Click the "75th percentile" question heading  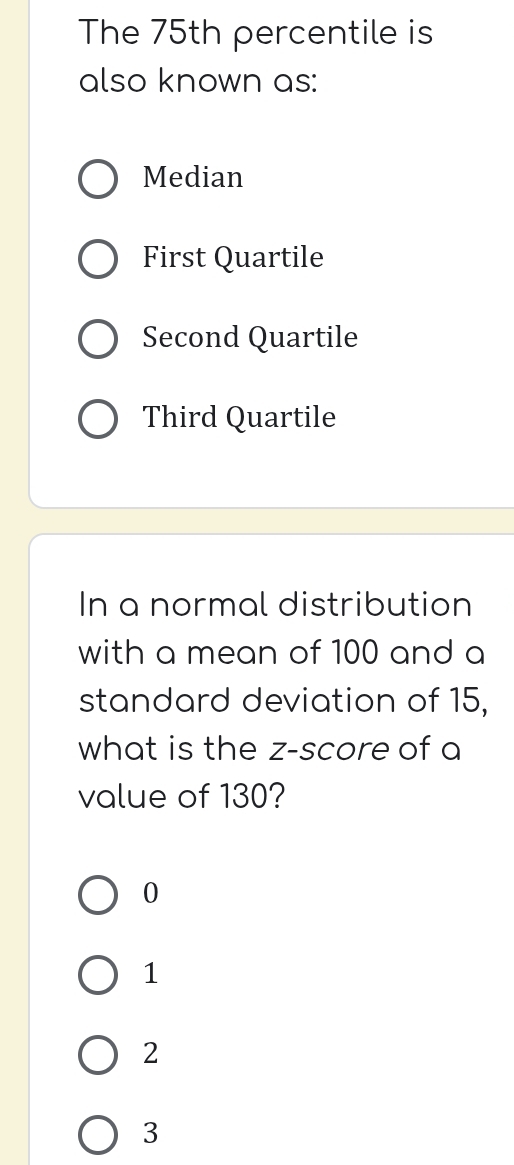click(256, 57)
